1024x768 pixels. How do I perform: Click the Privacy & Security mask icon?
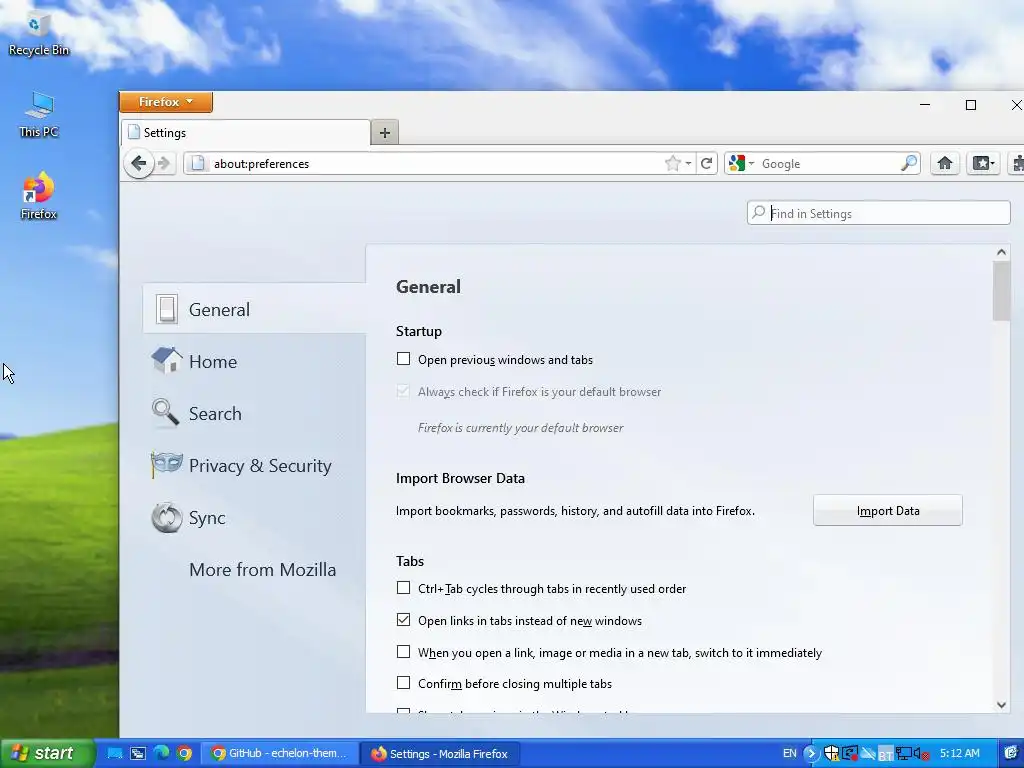coord(166,464)
